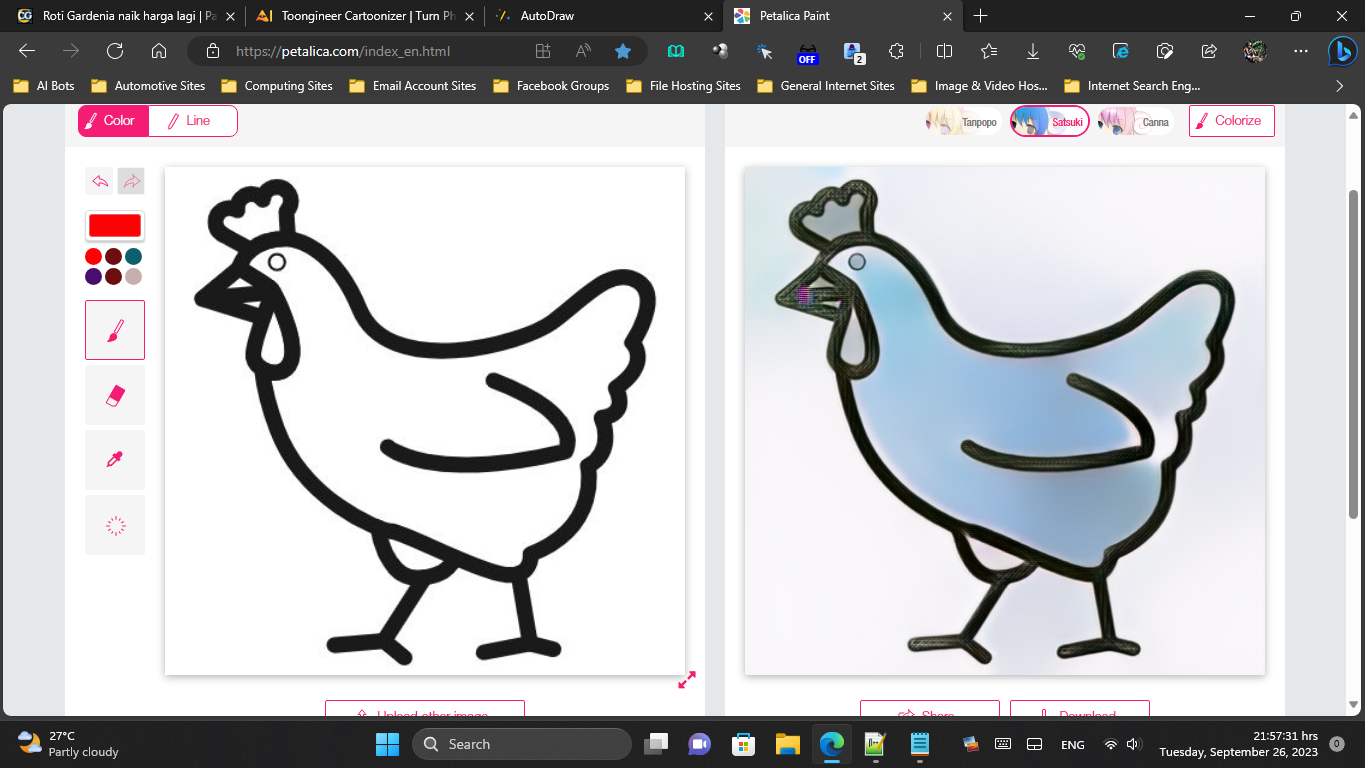
Task: Open the clock and date panel
Action: [1238, 744]
